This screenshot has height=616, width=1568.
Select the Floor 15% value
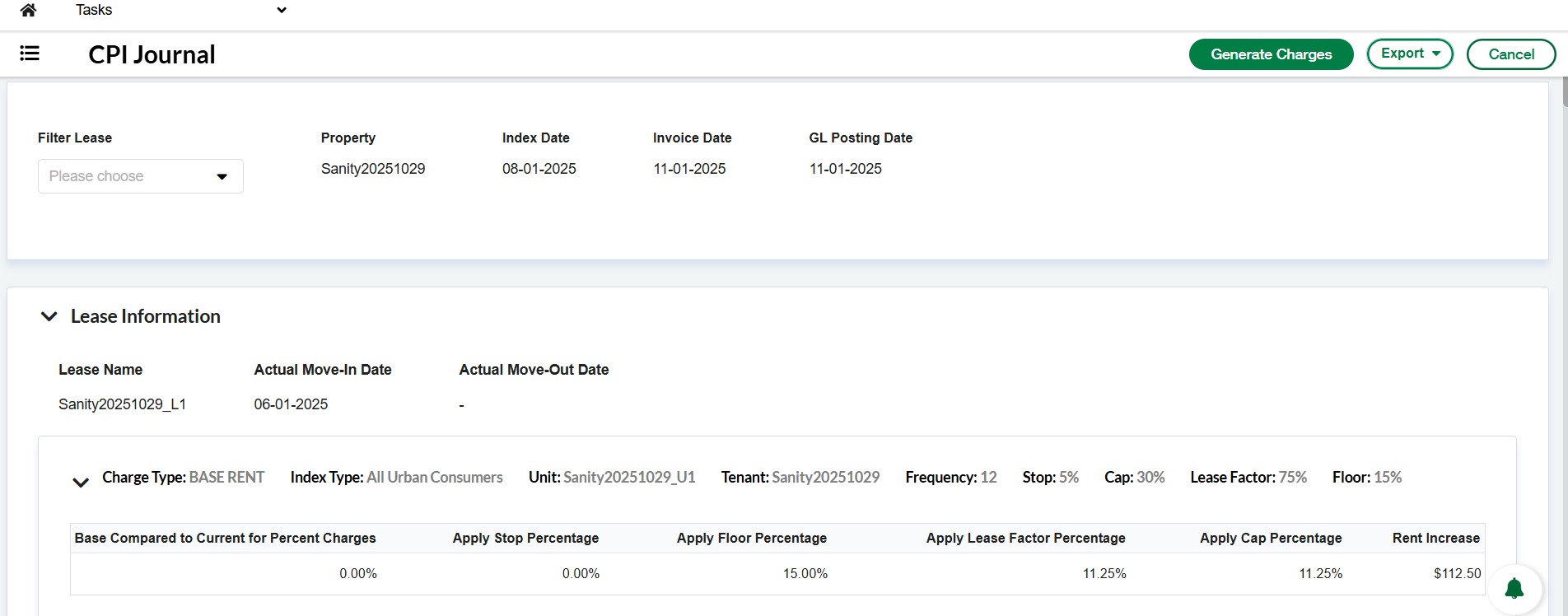1388,478
